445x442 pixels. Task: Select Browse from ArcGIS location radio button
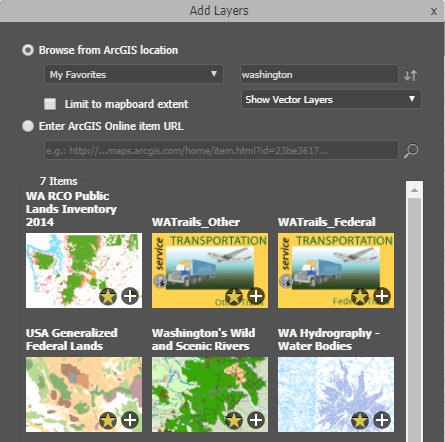click(x=28, y=50)
